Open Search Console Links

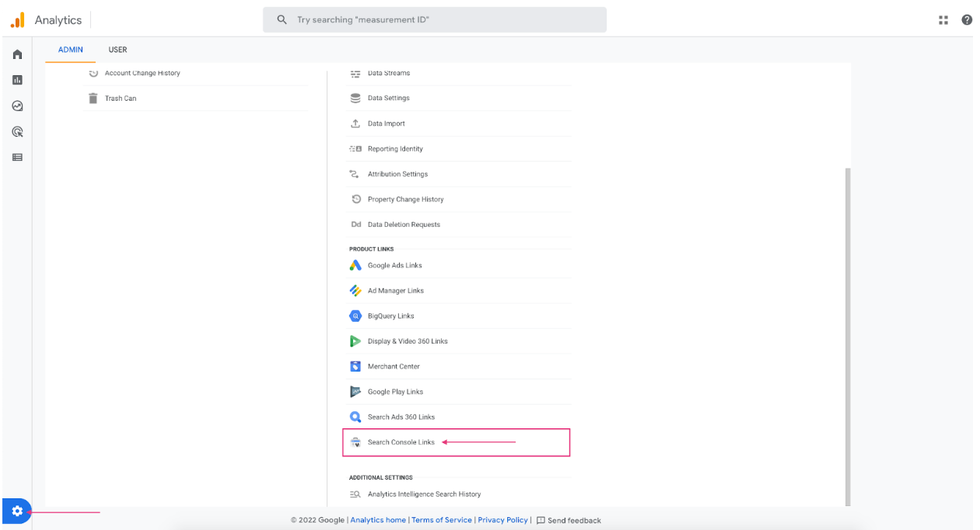pyautogui.click(x=401, y=442)
